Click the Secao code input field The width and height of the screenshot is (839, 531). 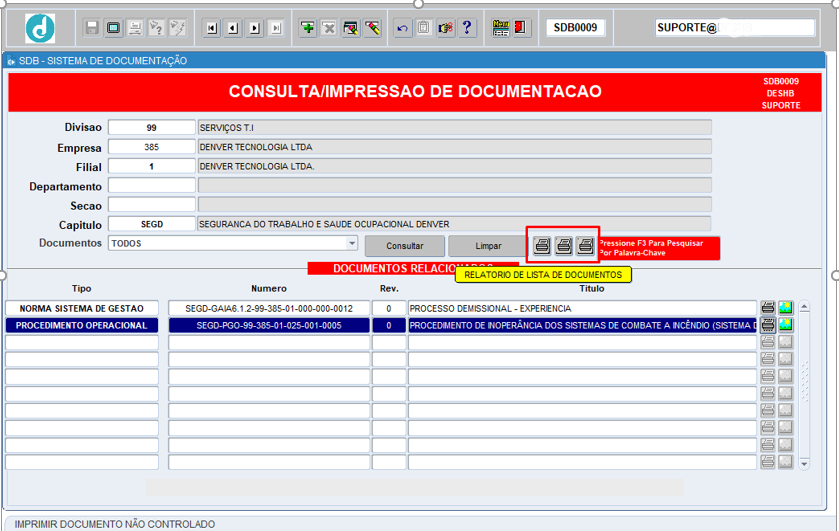pos(152,205)
